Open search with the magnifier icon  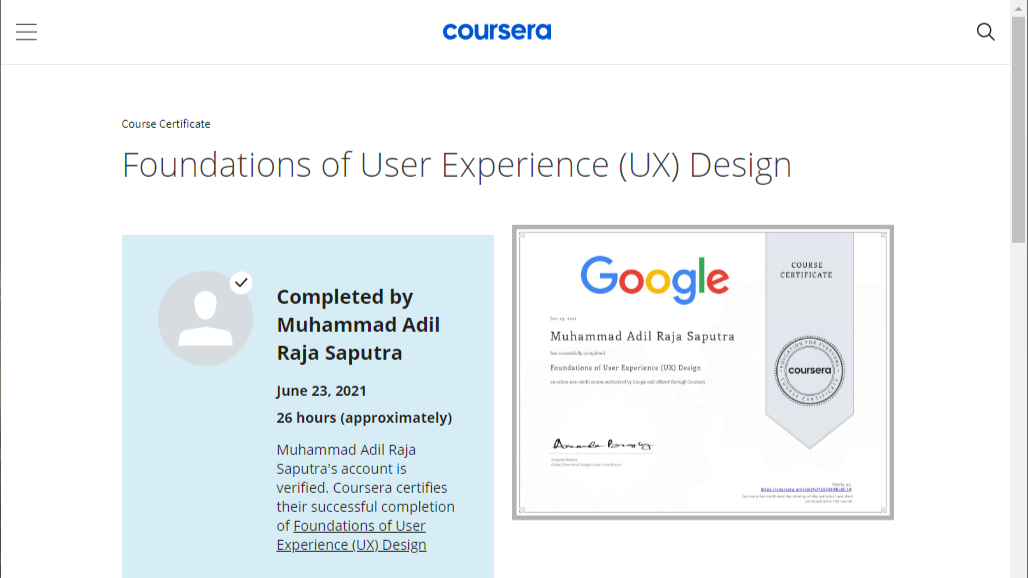click(985, 32)
